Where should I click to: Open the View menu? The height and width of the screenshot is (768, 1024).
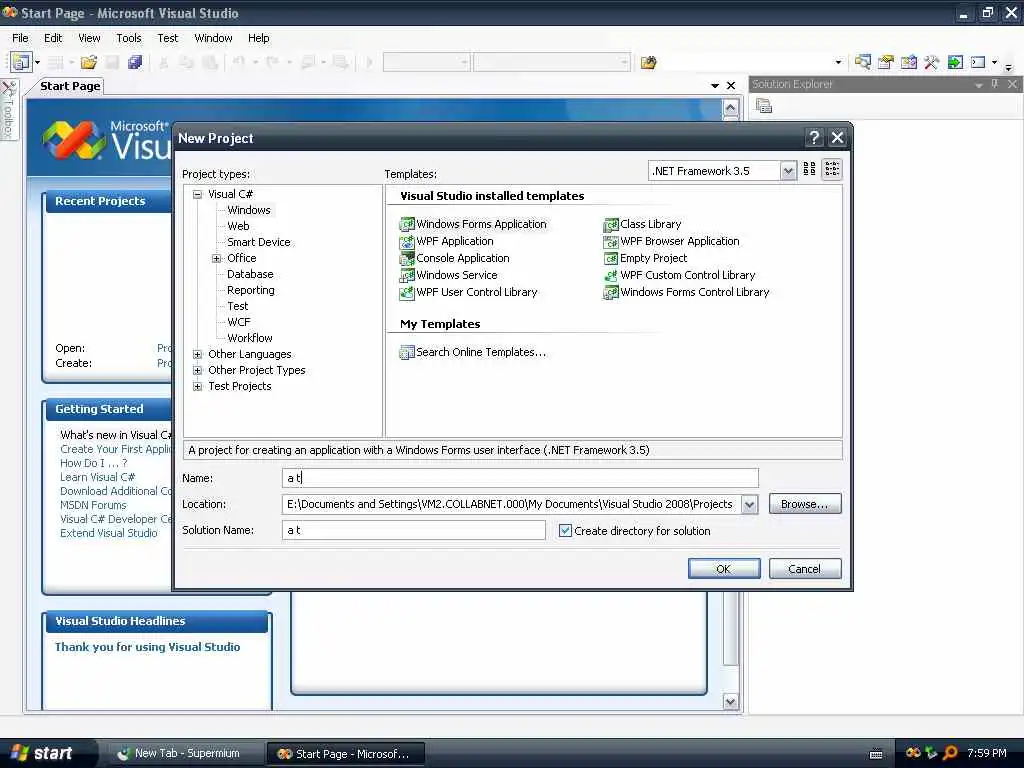pyautogui.click(x=89, y=38)
